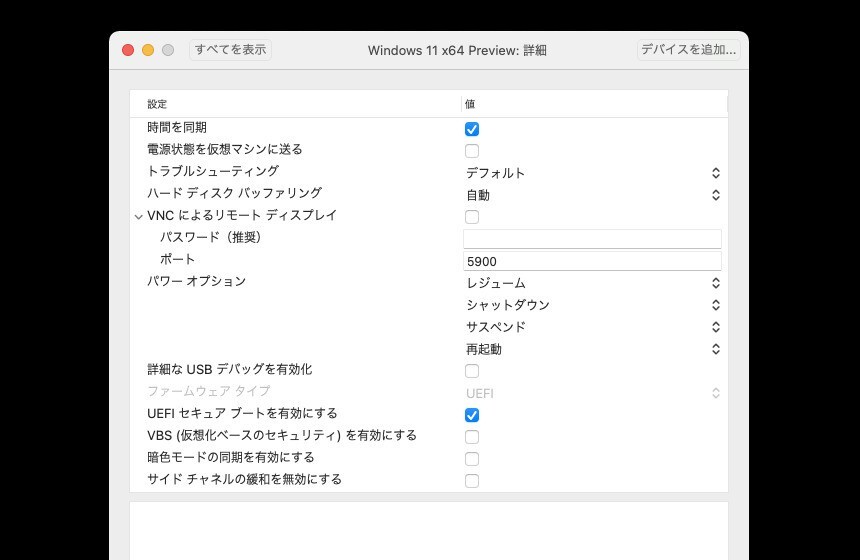Open the サスペンド power option dropdown

tap(592, 327)
